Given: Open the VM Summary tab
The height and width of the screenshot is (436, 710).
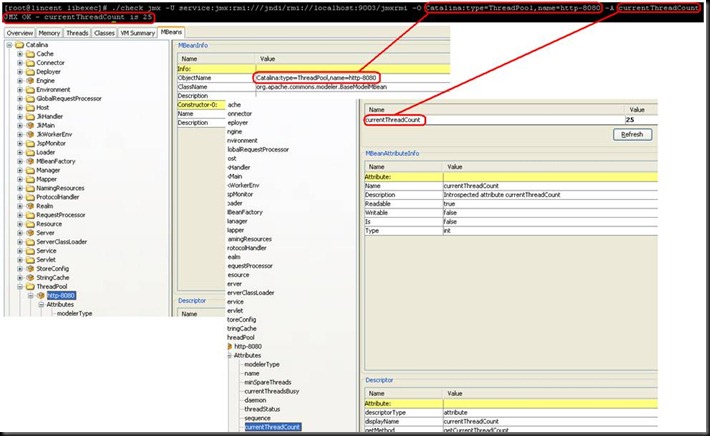Looking at the screenshot, I should point(136,33).
